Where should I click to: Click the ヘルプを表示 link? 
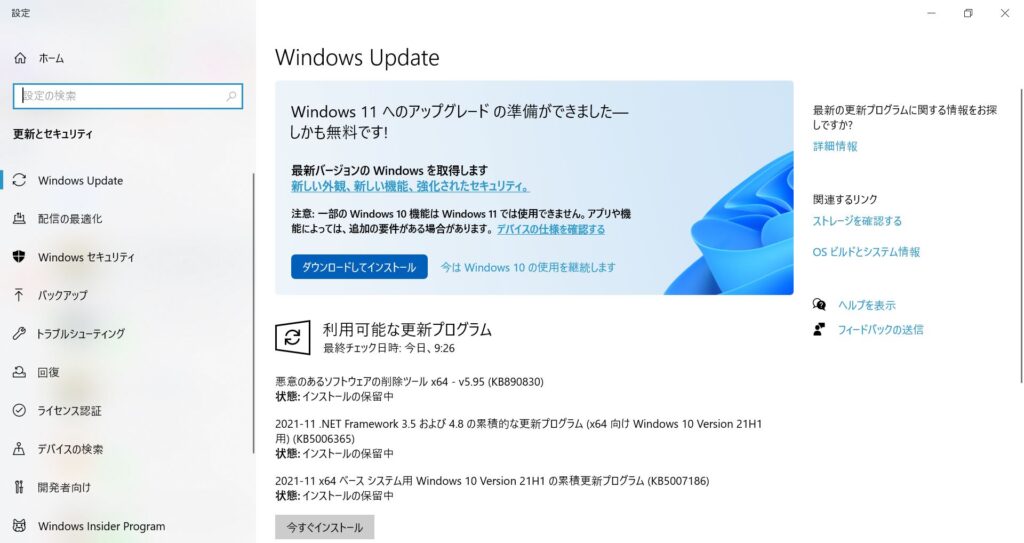867,305
